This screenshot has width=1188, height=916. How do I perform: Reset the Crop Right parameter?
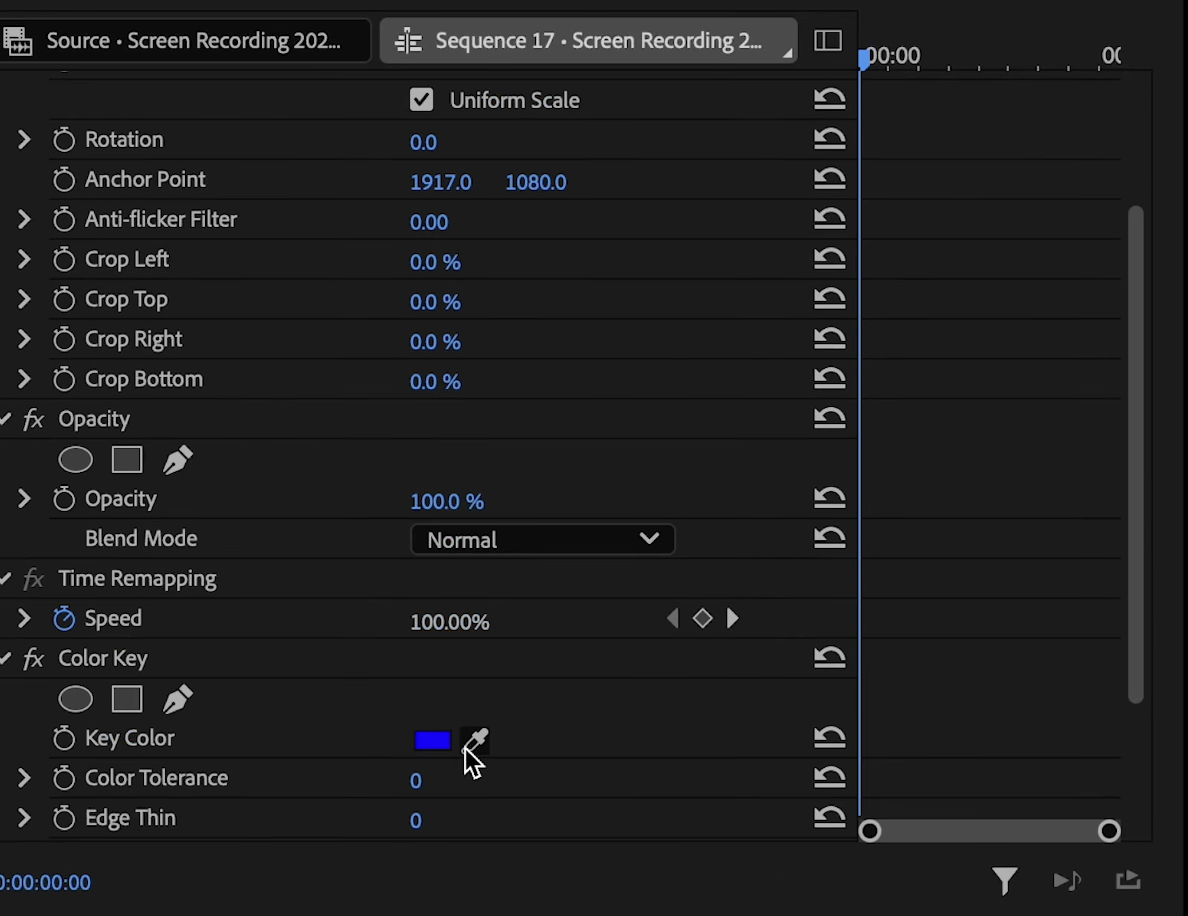(x=830, y=339)
